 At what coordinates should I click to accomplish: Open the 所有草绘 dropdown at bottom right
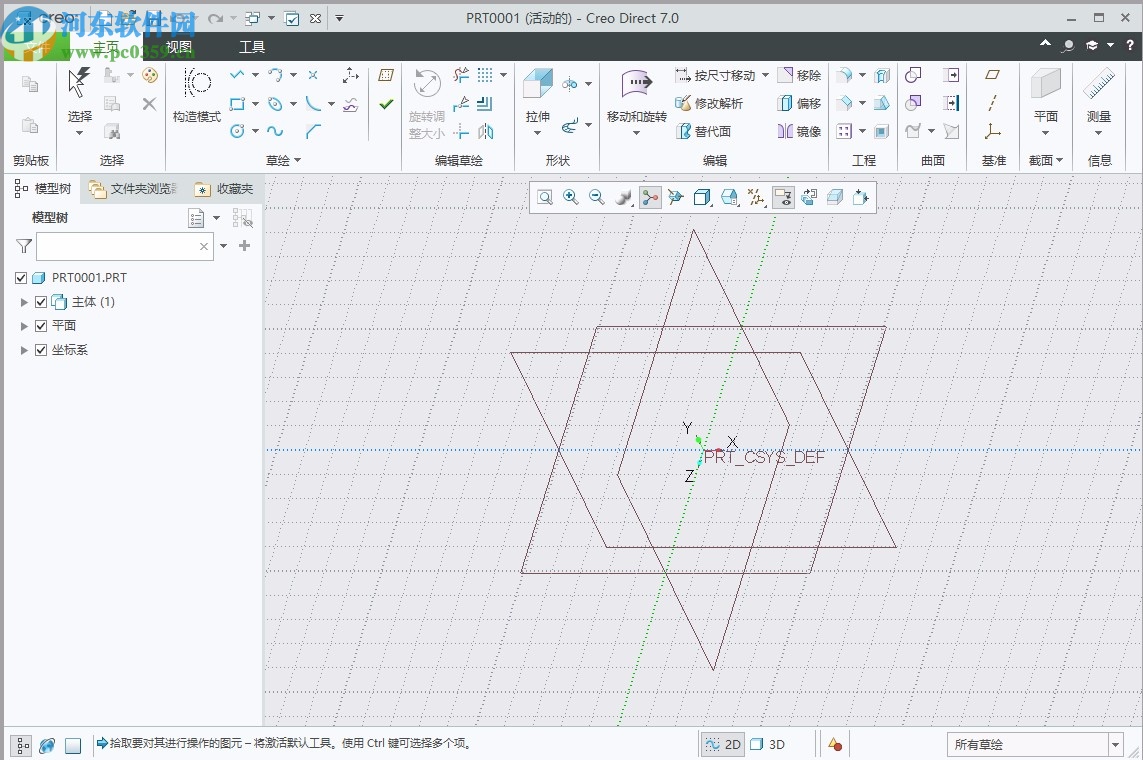pyautogui.click(x=1117, y=744)
